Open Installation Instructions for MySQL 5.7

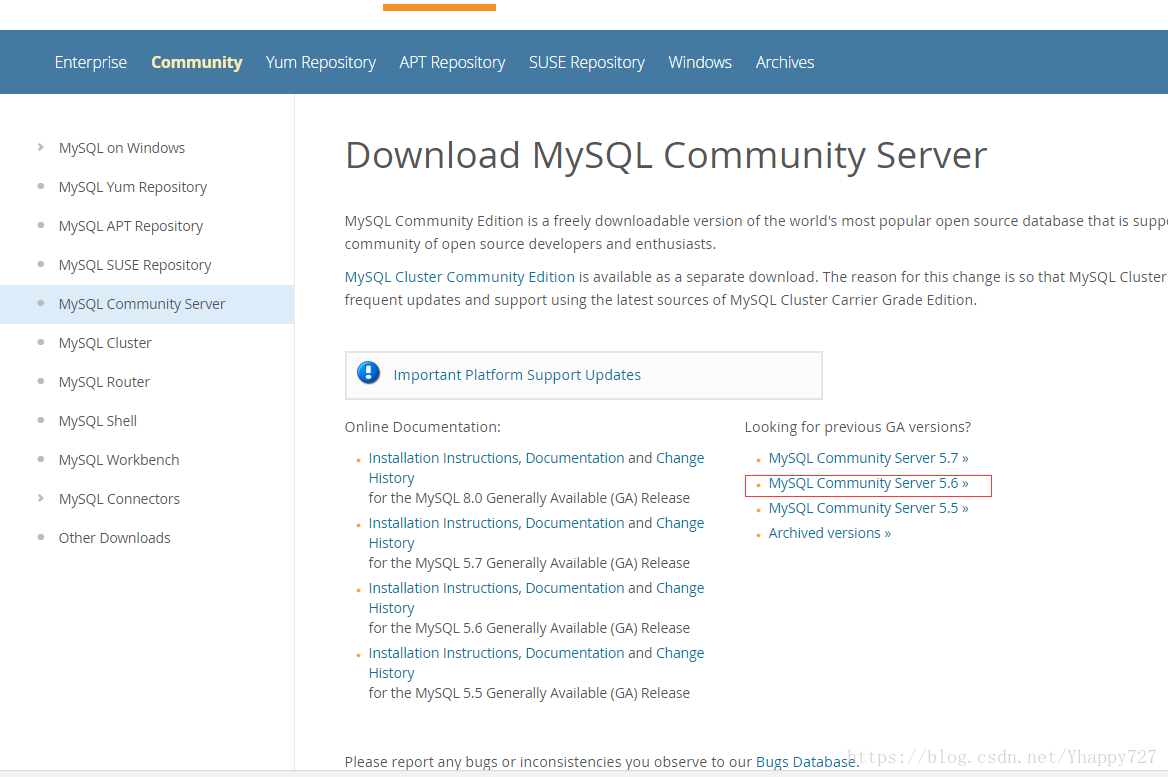pos(444,523)
